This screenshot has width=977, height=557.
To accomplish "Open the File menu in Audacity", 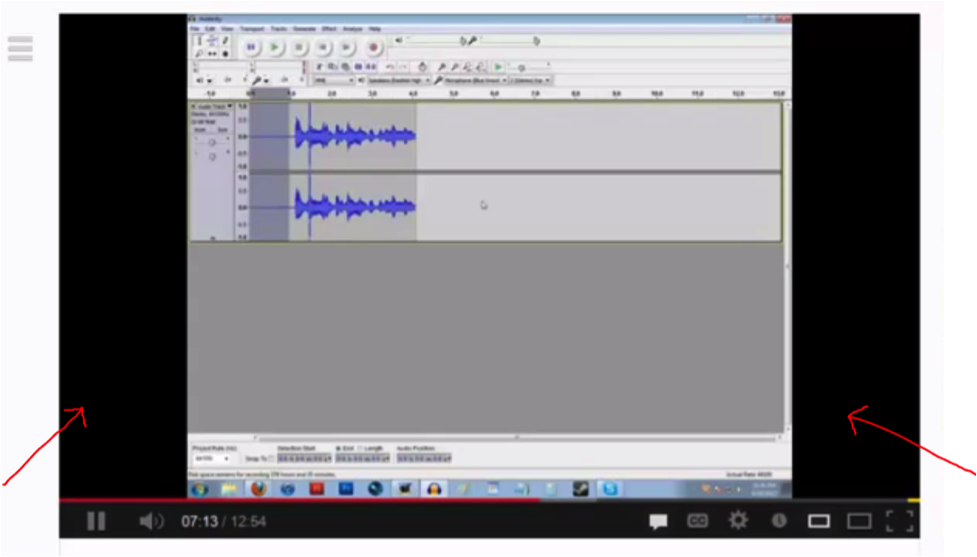I will pos(195,29).
